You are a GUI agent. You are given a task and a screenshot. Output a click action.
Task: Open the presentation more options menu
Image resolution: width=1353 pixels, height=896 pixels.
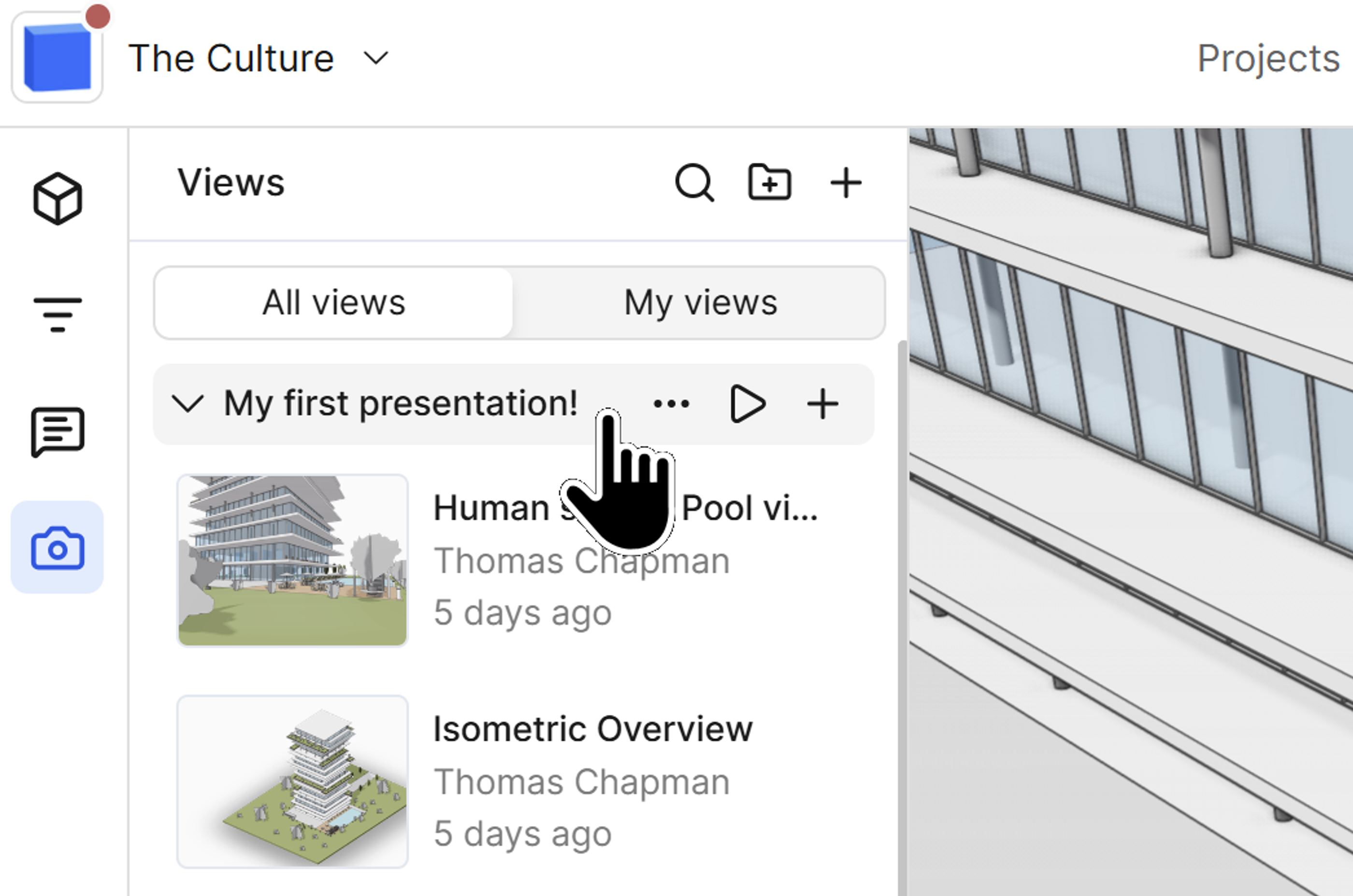point(671,404)
